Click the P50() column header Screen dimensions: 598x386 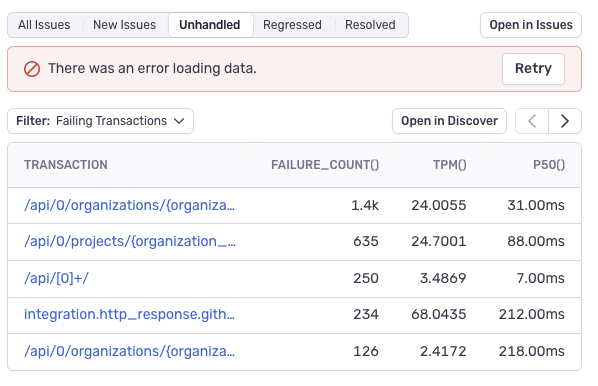click(549, 165)
